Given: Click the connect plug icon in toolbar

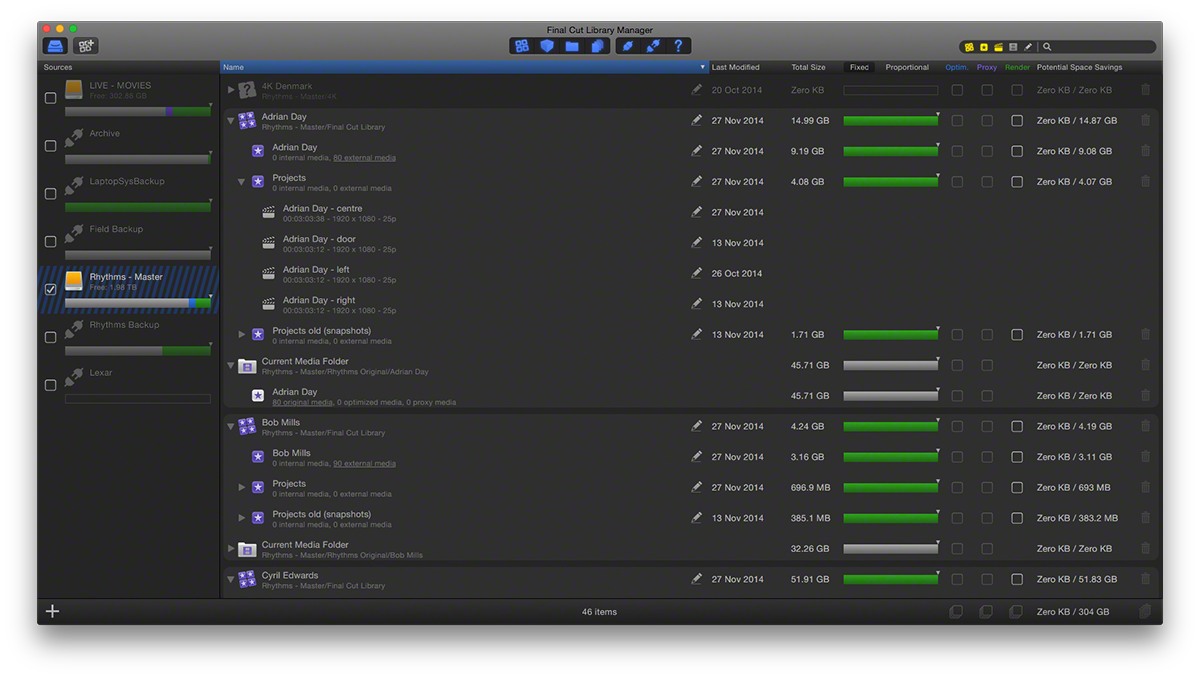Looking at the screenshot, I should tap(628, 46).
